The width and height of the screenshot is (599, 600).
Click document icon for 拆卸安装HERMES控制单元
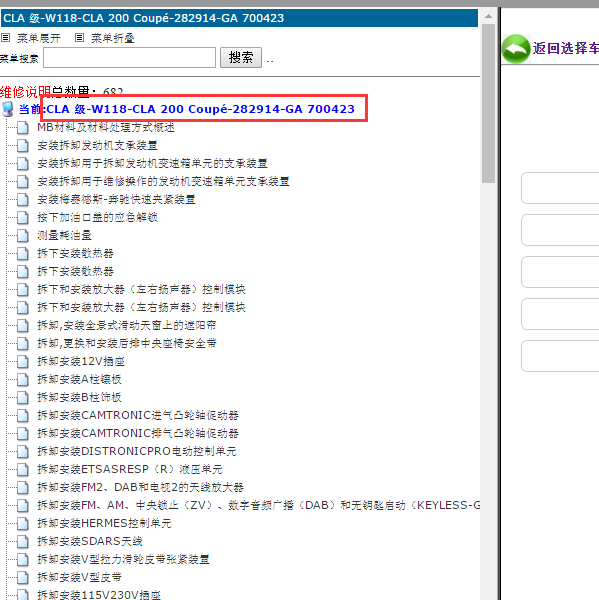[23, 523]
